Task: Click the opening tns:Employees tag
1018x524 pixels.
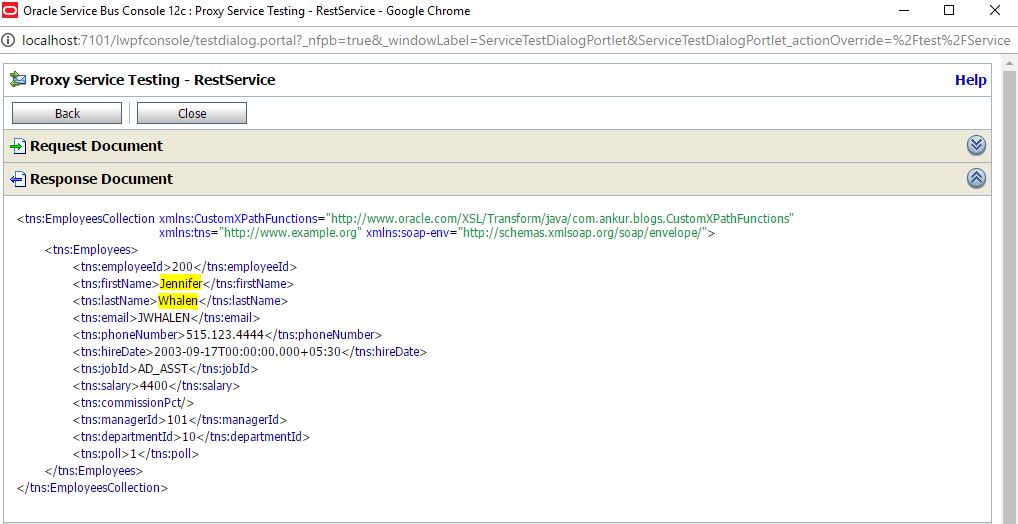Action: point(91,250)
